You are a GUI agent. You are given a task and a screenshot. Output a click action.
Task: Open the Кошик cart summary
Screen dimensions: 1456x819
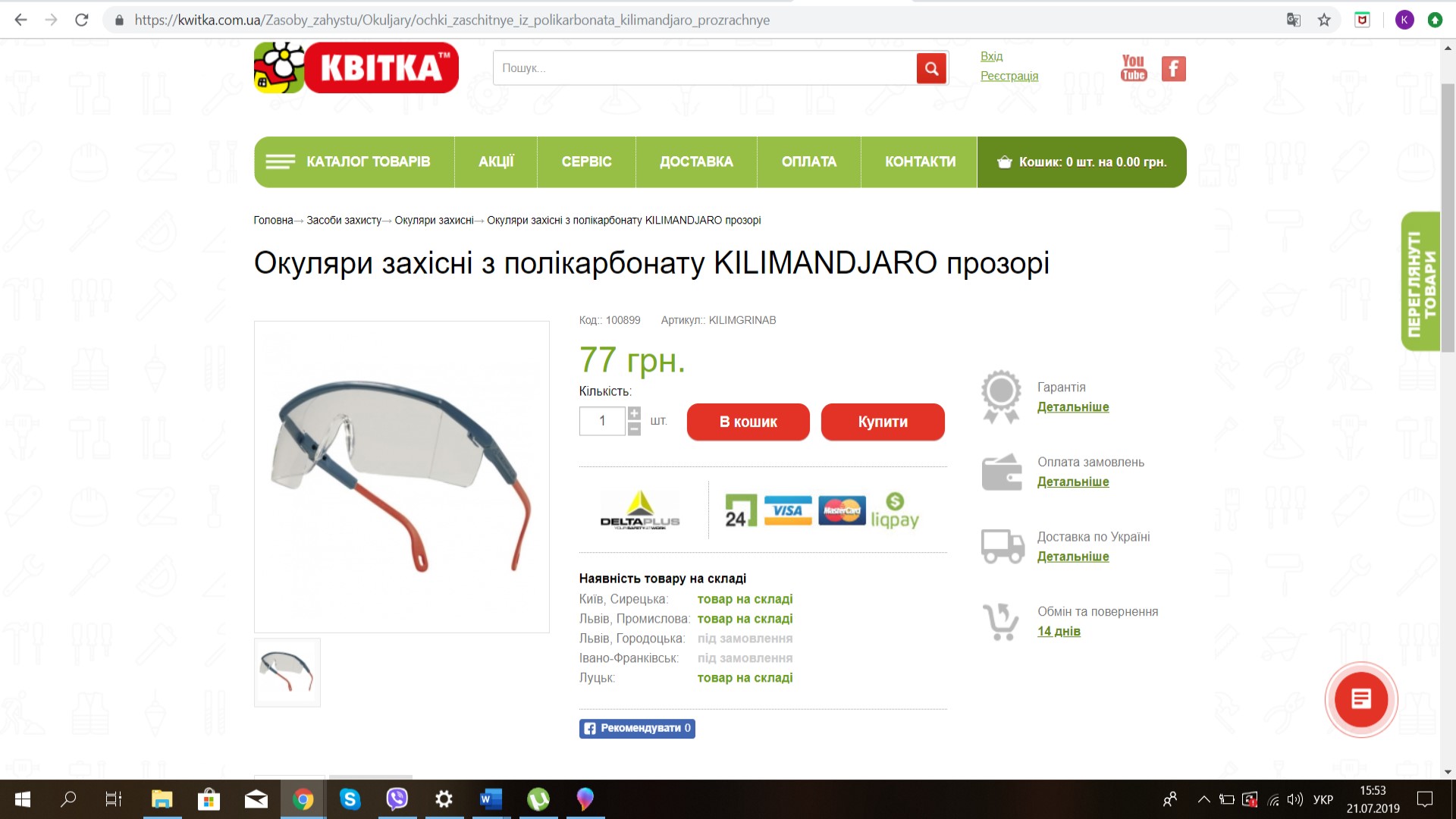1081,162
